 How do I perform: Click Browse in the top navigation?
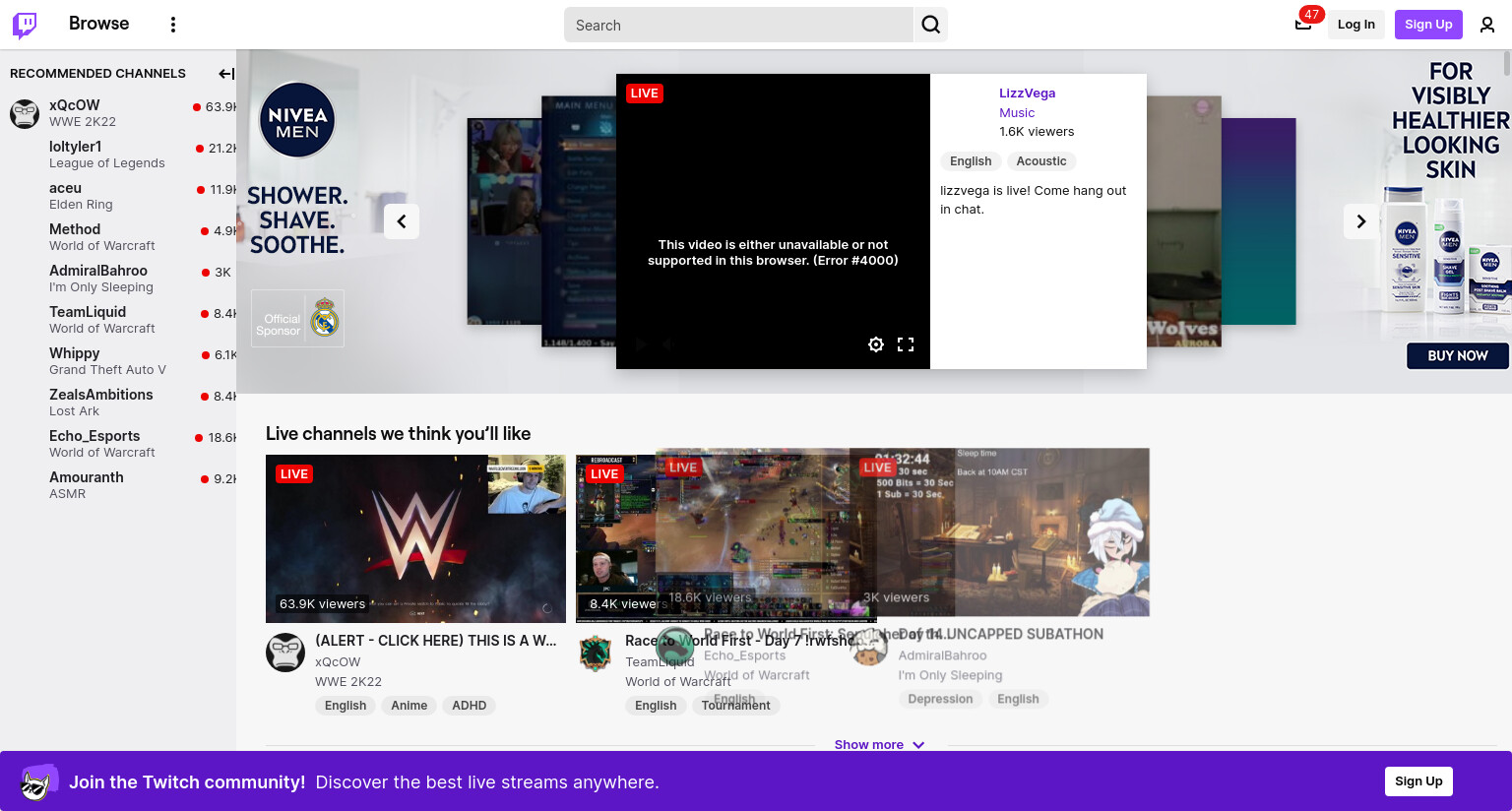[x=98, y=24]
